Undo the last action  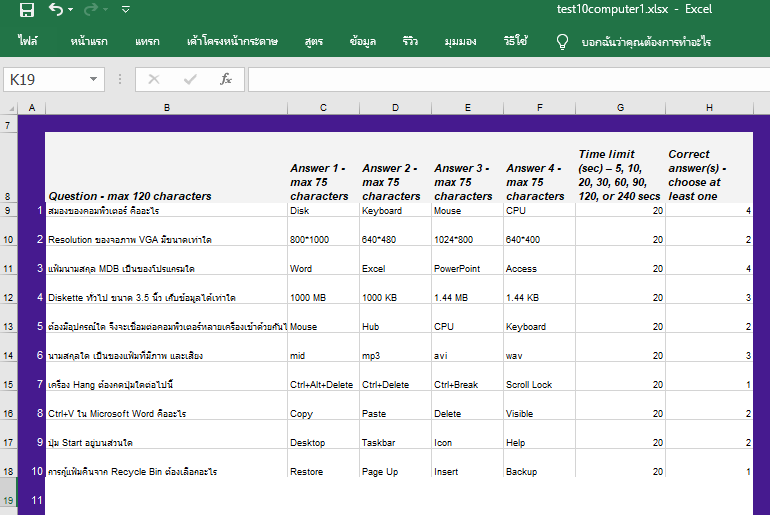coord(56,10)
